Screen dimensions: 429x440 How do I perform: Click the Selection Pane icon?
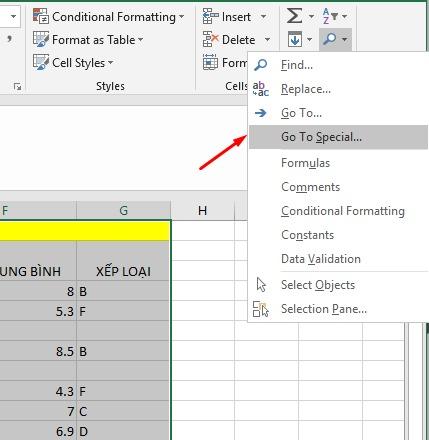click(x=261, y=309)
